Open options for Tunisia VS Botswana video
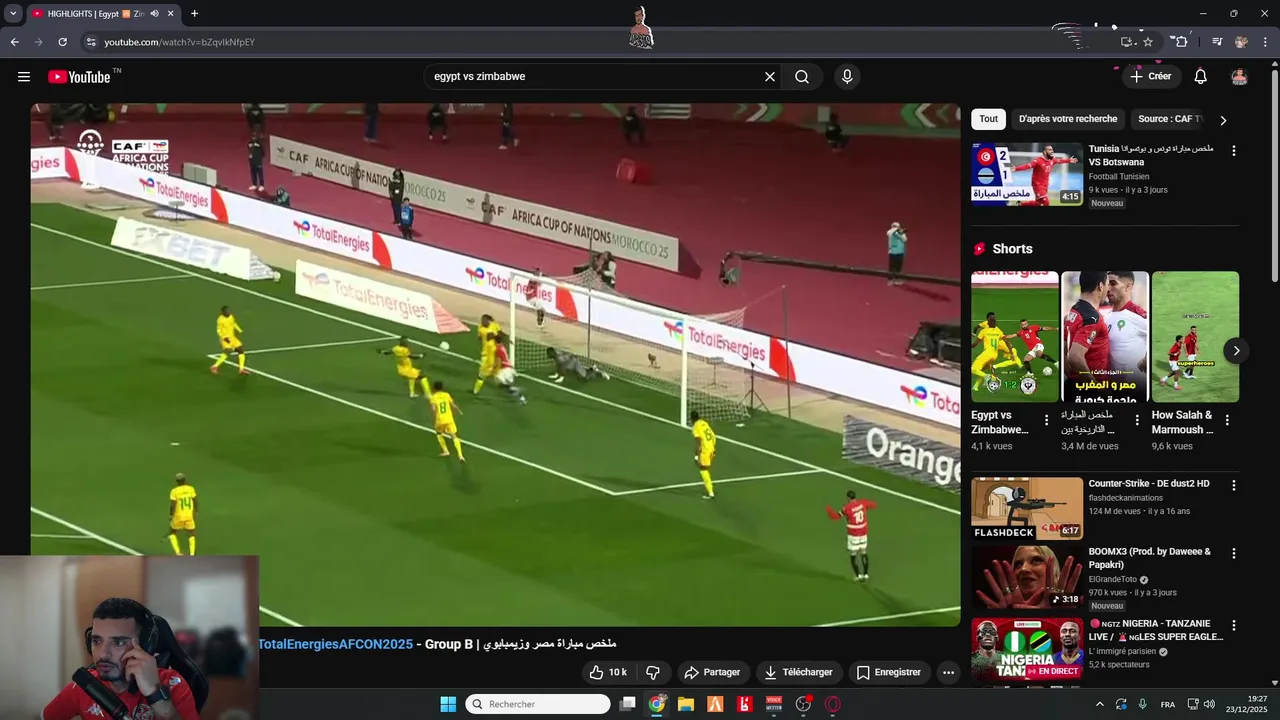This screenshot has height=720, width=1280. (1233, 151)
